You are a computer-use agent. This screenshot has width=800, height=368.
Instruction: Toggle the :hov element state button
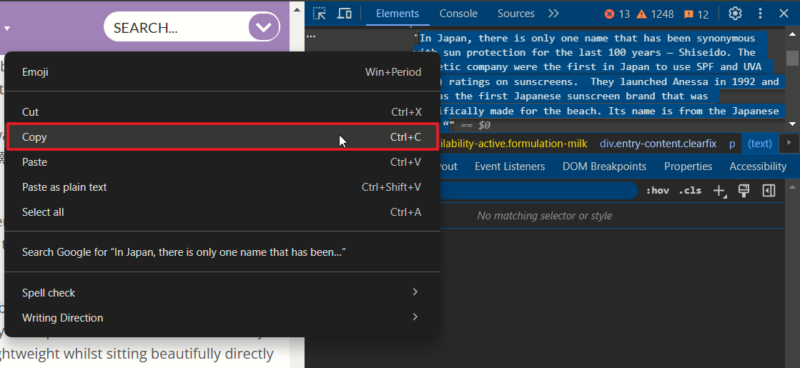coord(657,191)
